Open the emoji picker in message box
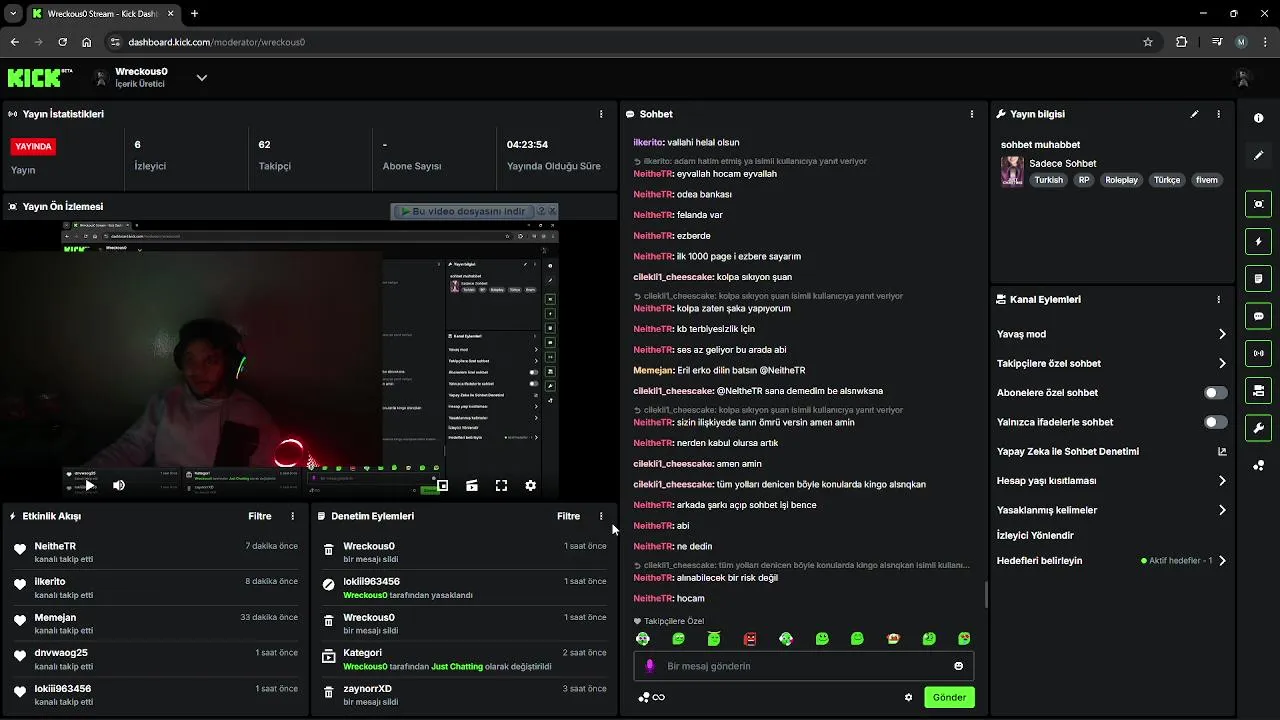Screen dimensions: 1280x720 [959, 666]
